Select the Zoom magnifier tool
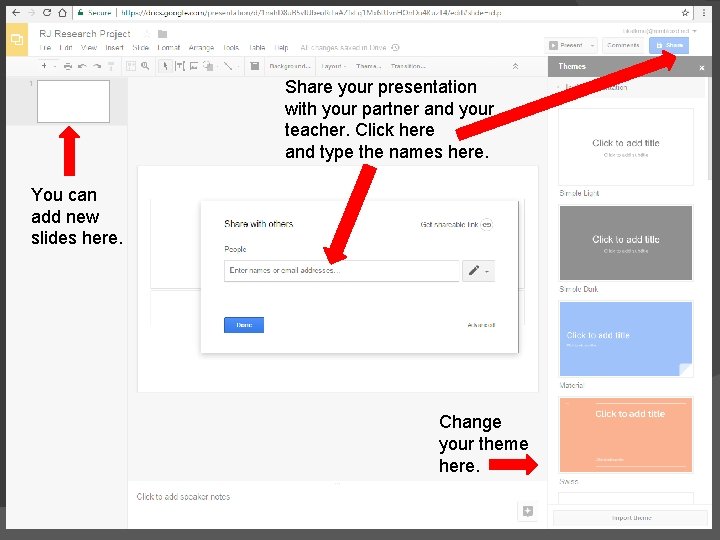 pos(145,66)
